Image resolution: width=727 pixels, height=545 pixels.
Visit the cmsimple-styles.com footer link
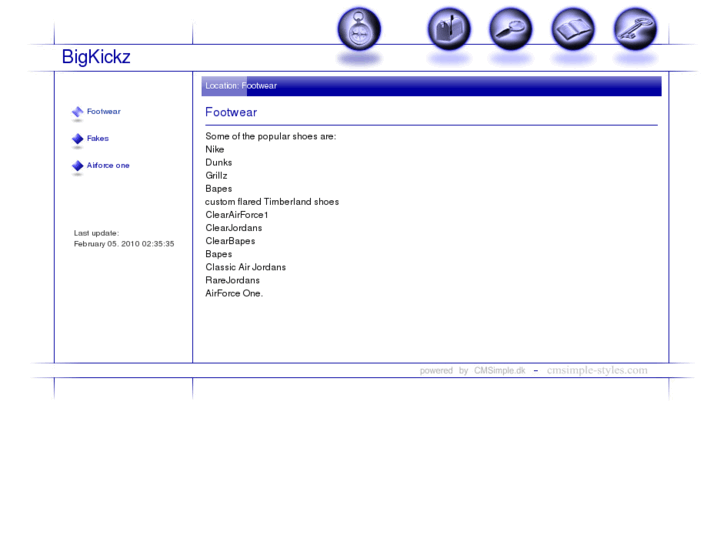(597, 370)
